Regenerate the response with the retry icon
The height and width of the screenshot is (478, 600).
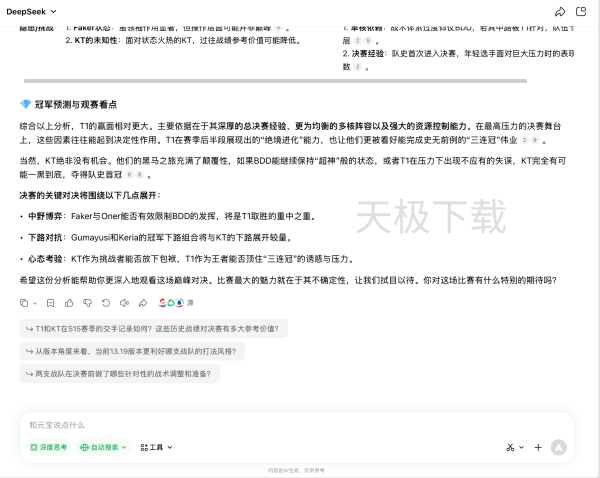coord(105,302)
